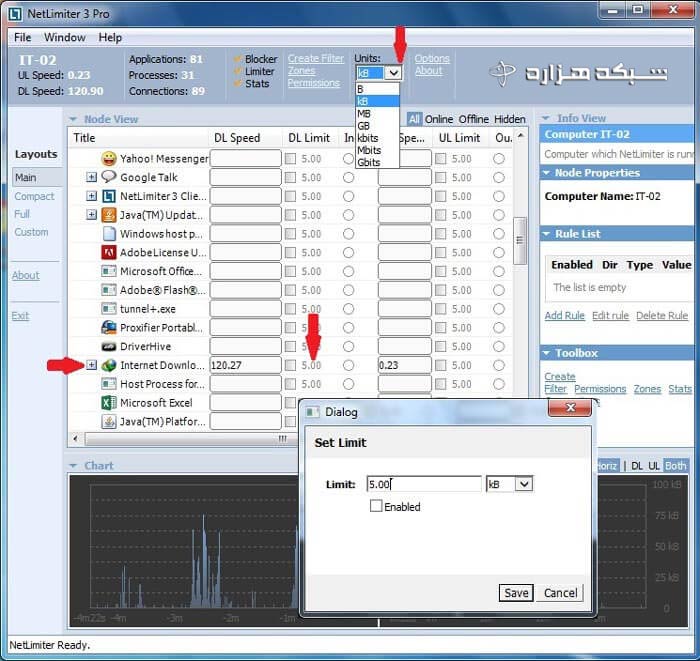Enable DL Limit checkbox for tunnel+.exe

(290, 309)
